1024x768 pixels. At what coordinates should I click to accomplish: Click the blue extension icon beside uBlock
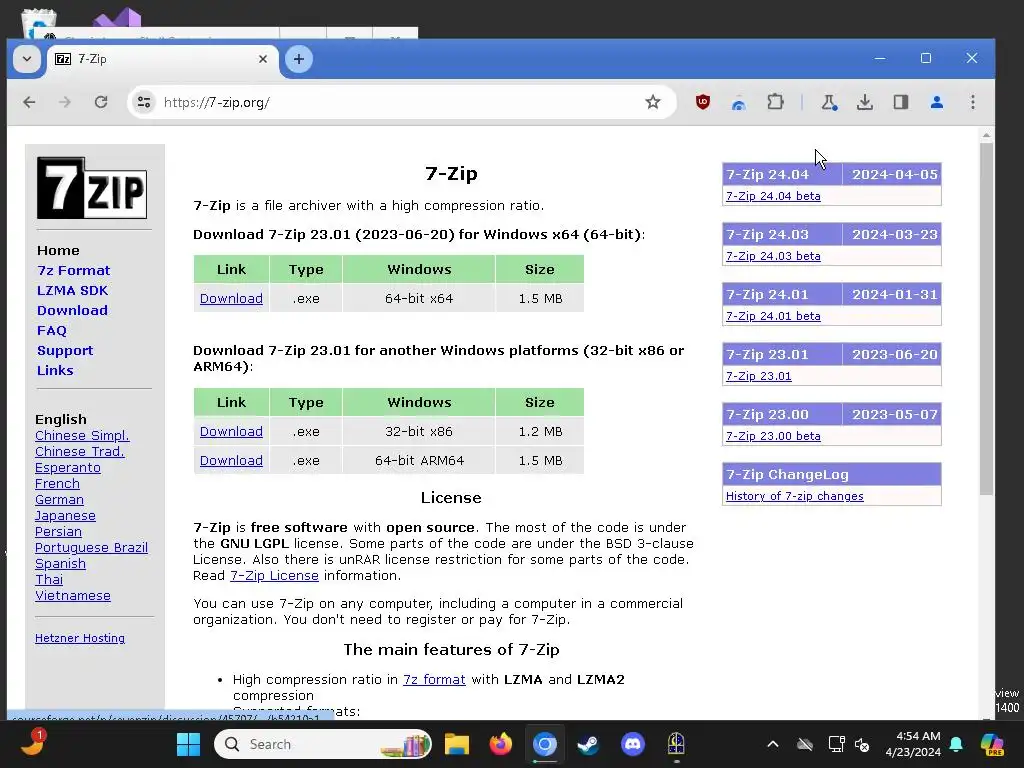coord(739,103)
